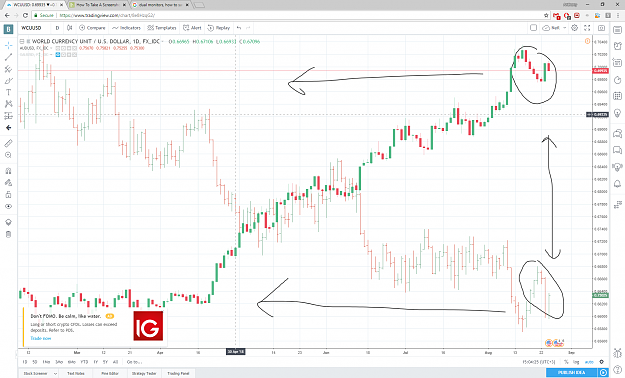Open the Indicators menu

[126, 28]
